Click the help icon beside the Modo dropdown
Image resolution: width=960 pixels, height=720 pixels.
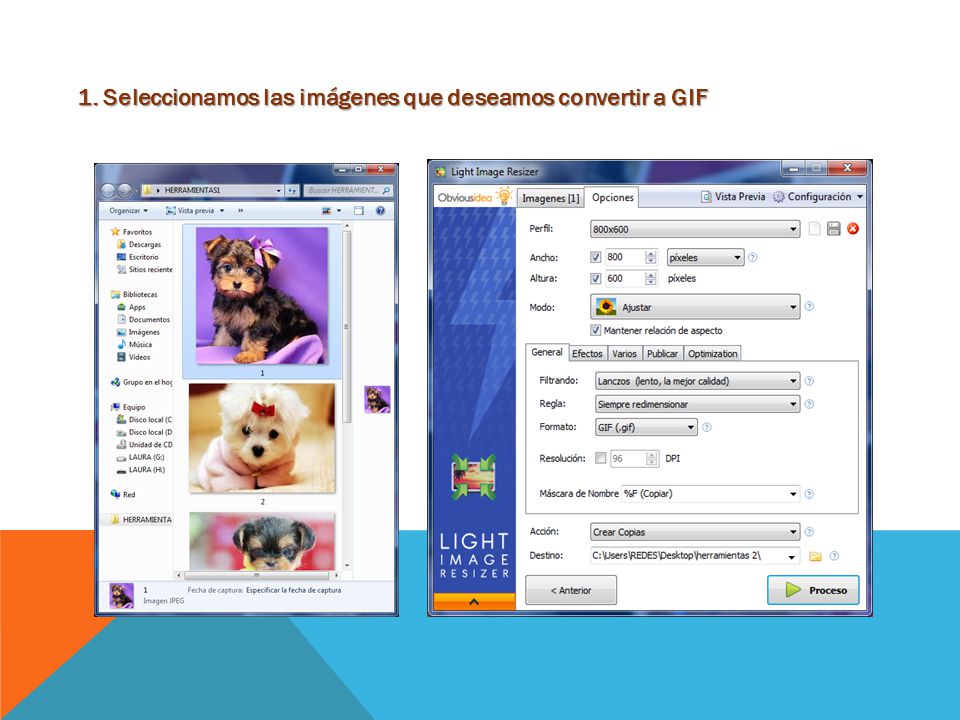(x=809, y=307)
